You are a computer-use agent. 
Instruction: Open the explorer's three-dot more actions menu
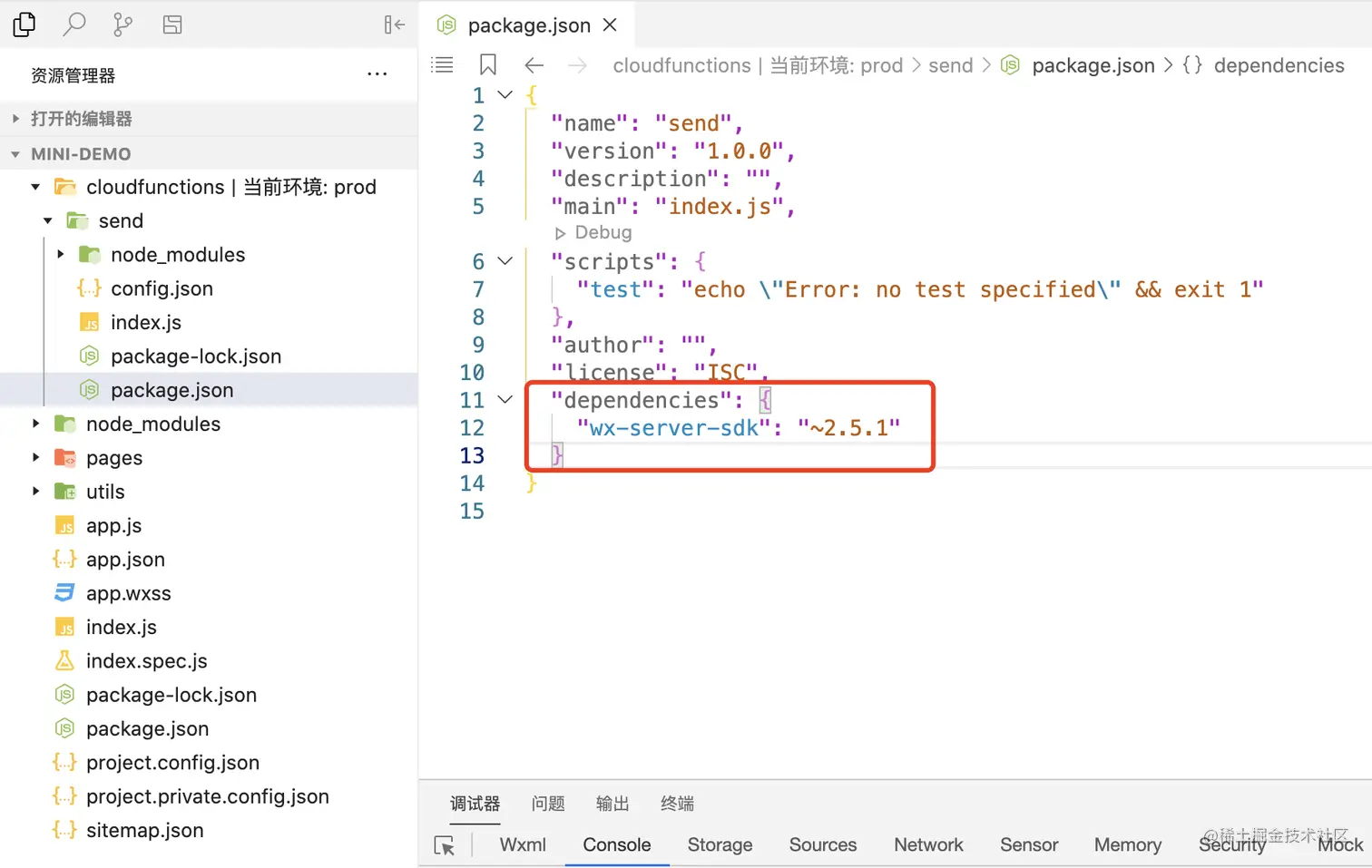point(377,74)
